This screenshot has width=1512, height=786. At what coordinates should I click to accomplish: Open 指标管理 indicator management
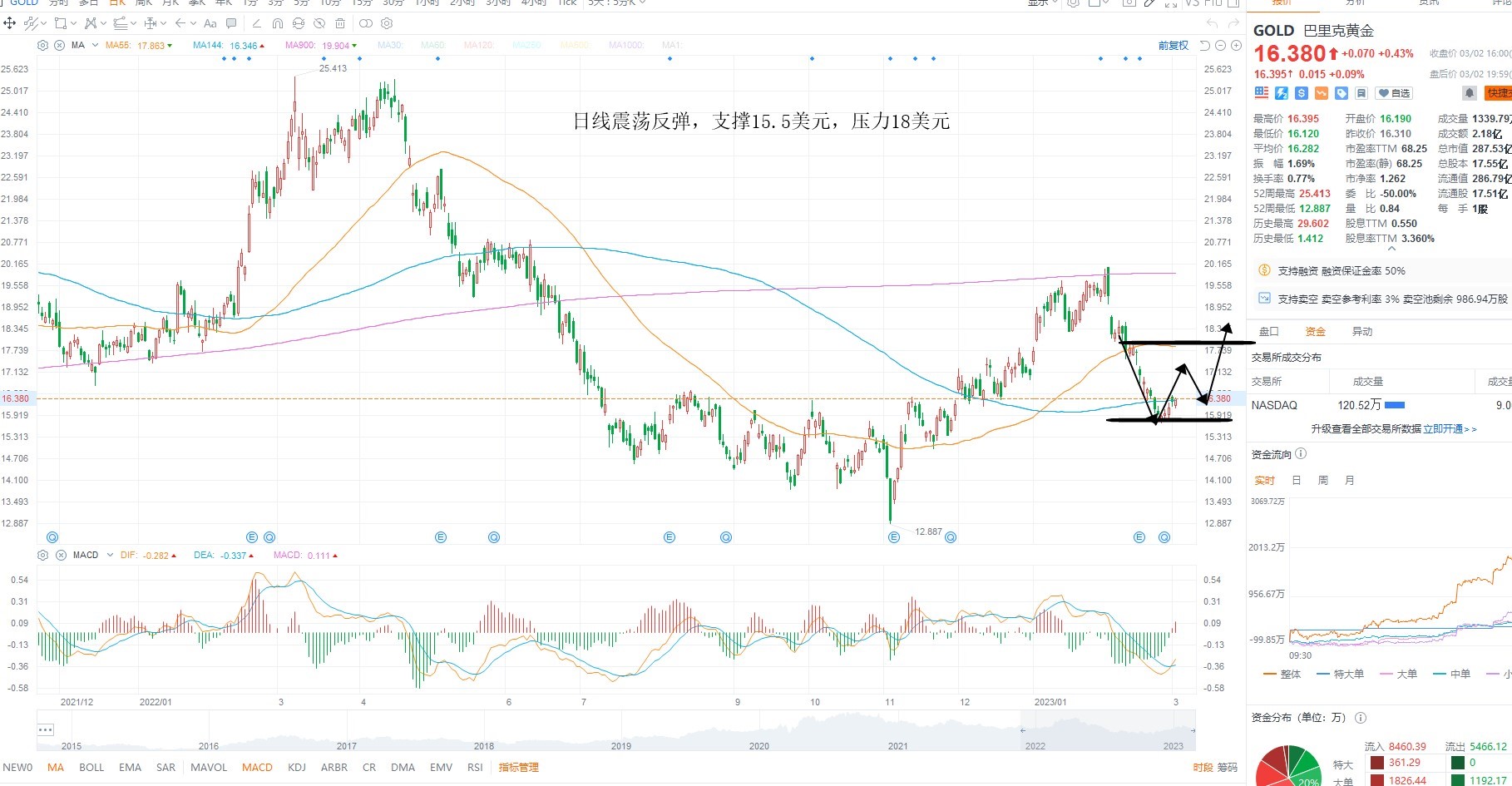tap(519, 767)
